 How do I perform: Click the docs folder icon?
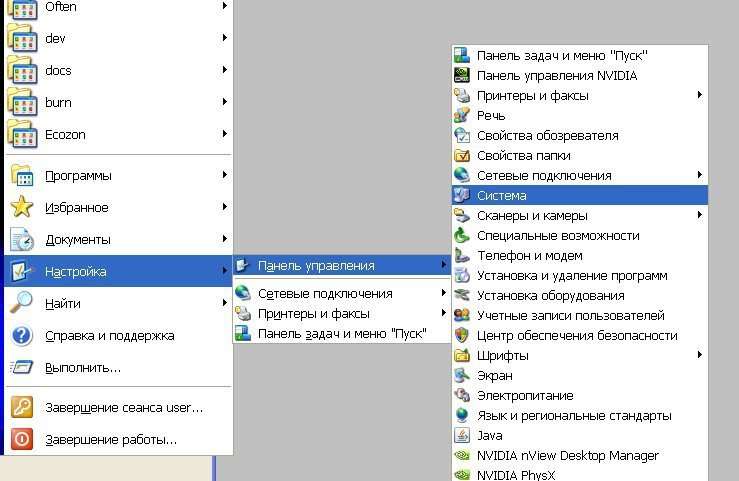point(22,71)
